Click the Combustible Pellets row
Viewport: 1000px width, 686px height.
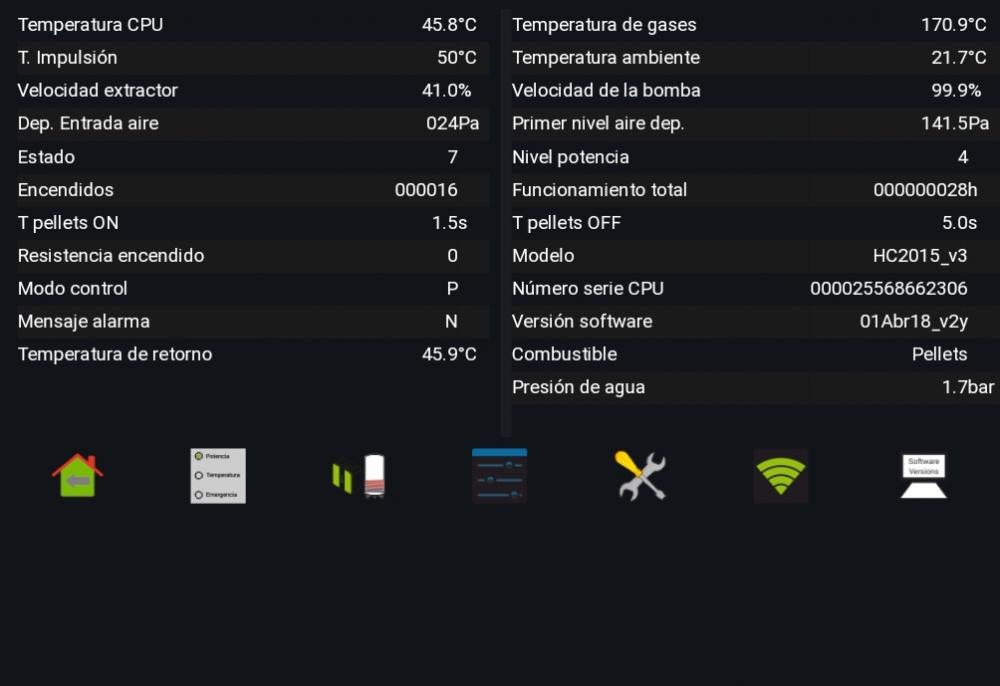tap(755, 354)
